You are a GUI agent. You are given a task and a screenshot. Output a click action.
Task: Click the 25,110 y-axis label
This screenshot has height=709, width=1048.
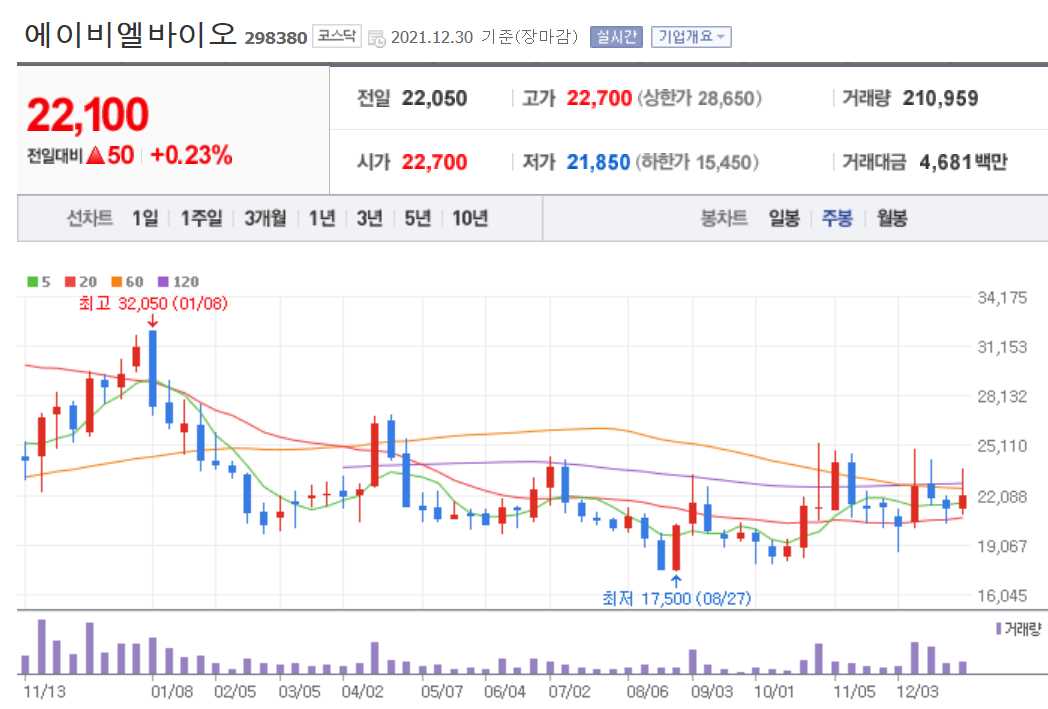tap(1002, 446)
